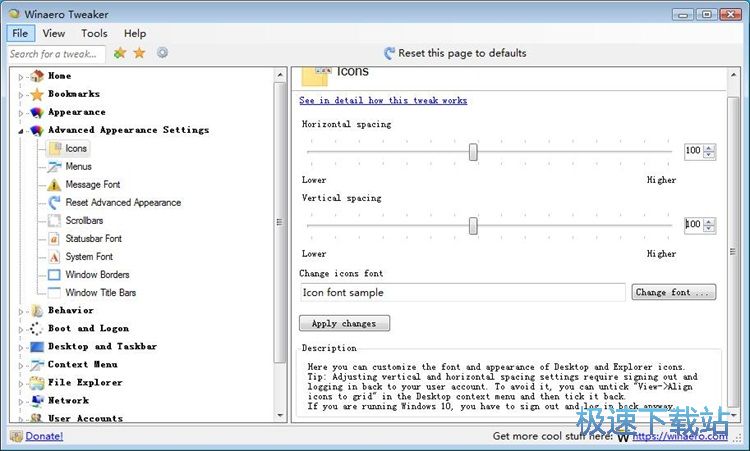
Task: Focus the Search for a tweak field
Action: (56, 54)
